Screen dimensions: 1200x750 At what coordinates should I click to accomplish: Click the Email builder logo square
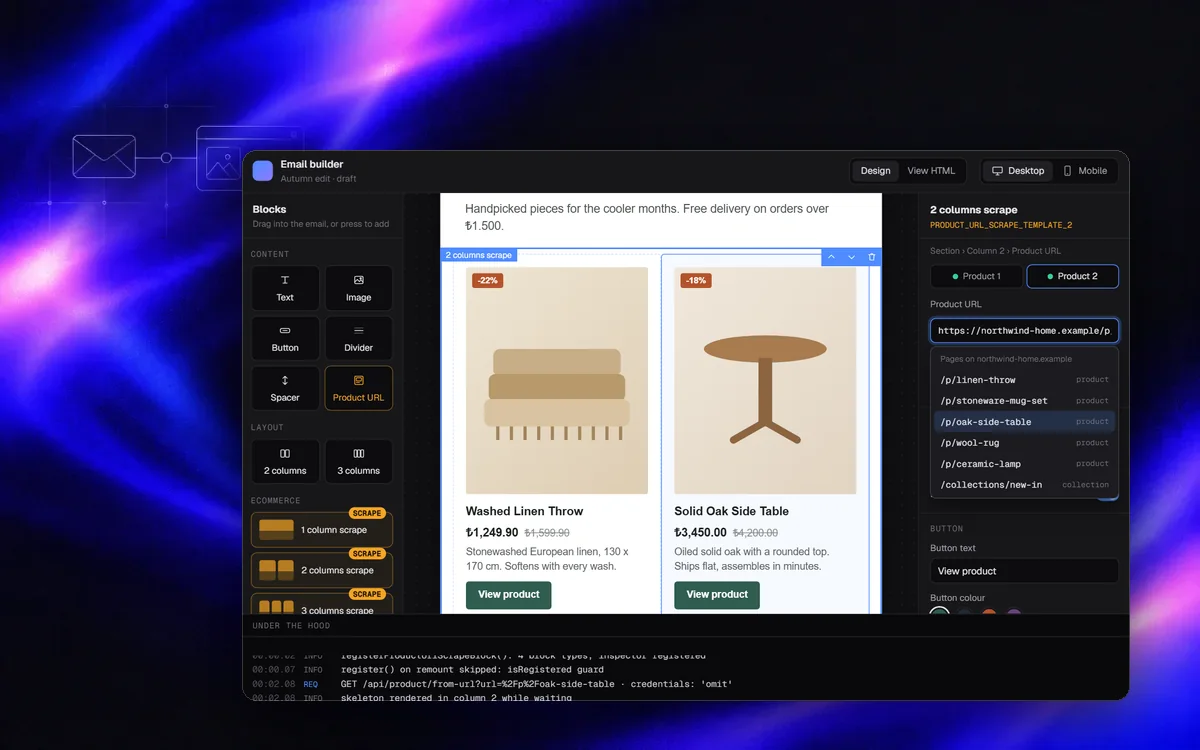pyautogui.click(x=263, y=171)
